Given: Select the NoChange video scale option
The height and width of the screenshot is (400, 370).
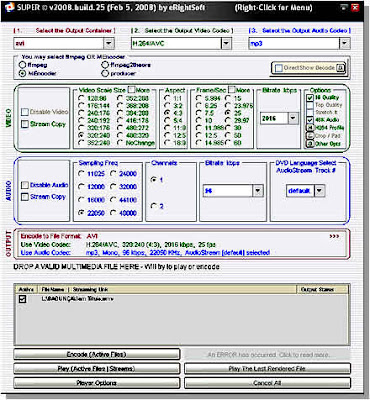Looking at the screenshot, I should [x=120, y=143].
